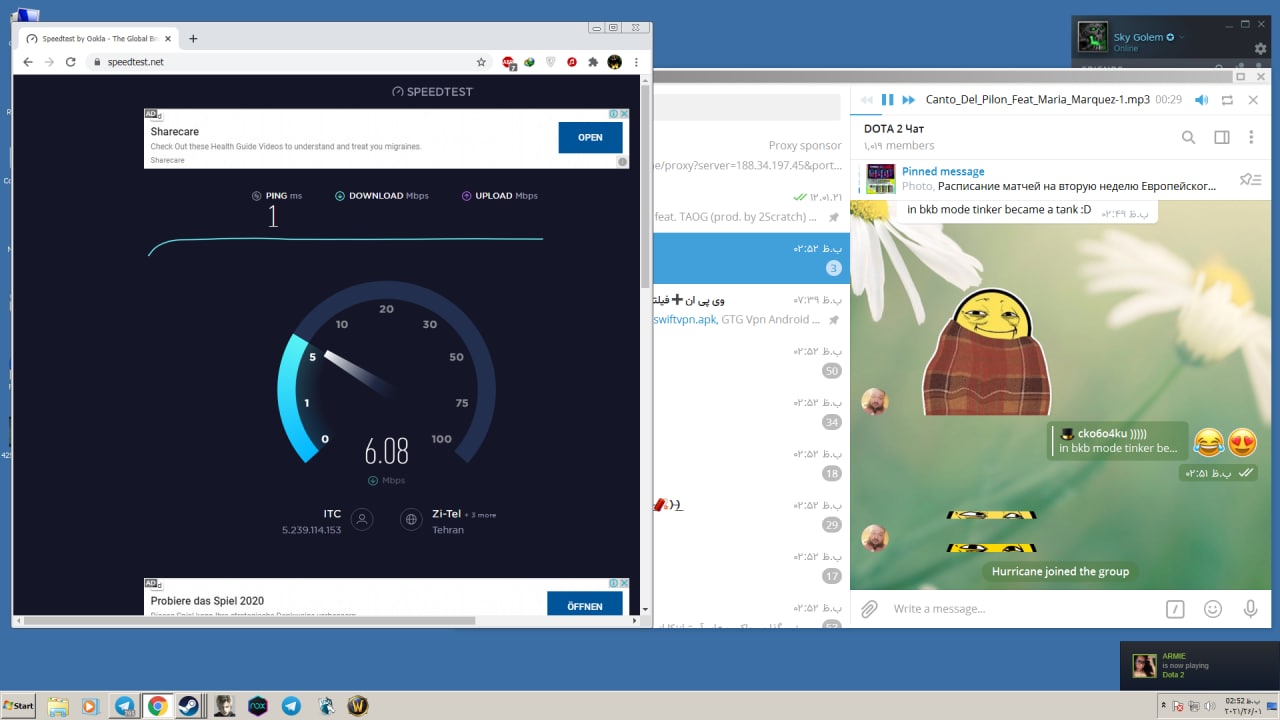Go forward in the Chrome browser
This screenshot has height=720, width=1280.
pos(49,62)
